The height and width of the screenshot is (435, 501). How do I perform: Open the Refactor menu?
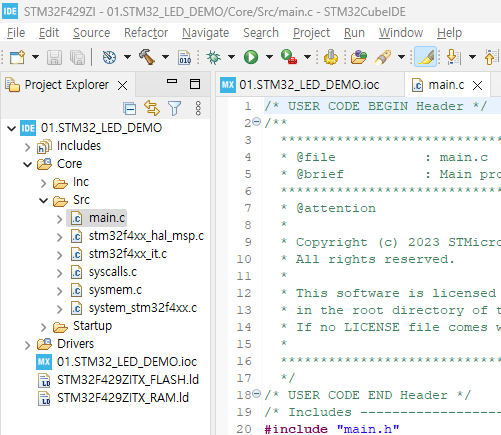(146, 33)
